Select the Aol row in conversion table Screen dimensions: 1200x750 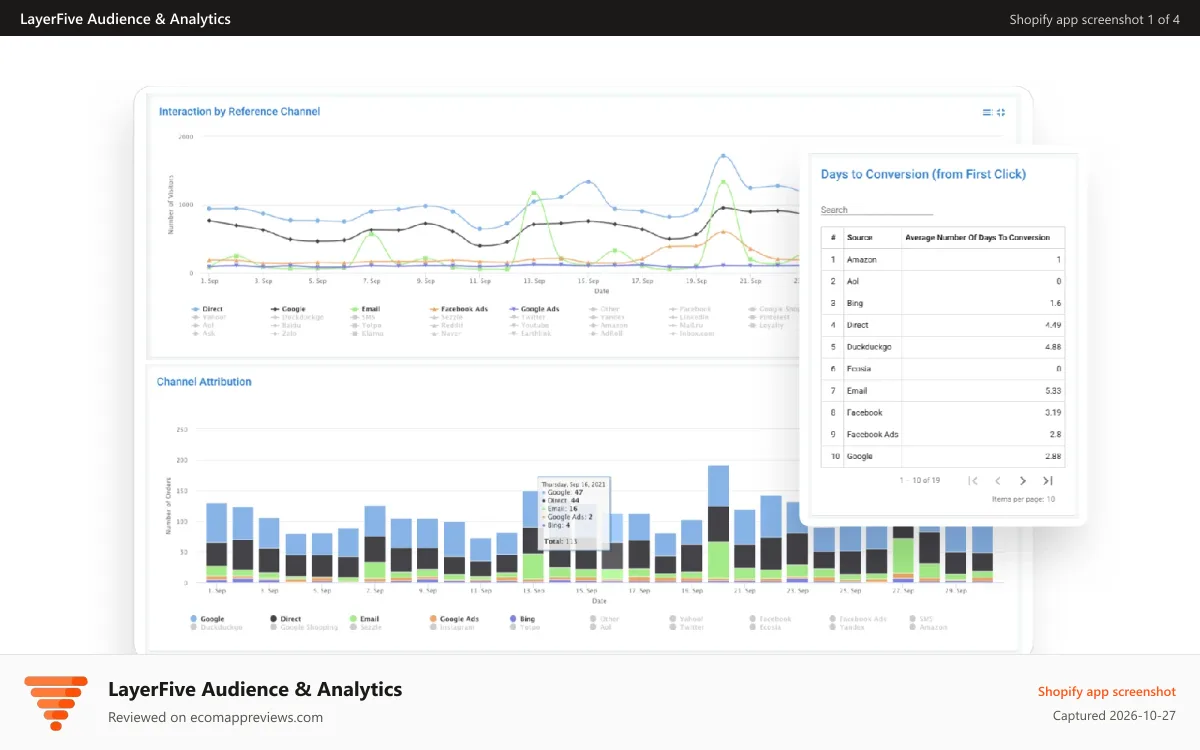[943, 281]
